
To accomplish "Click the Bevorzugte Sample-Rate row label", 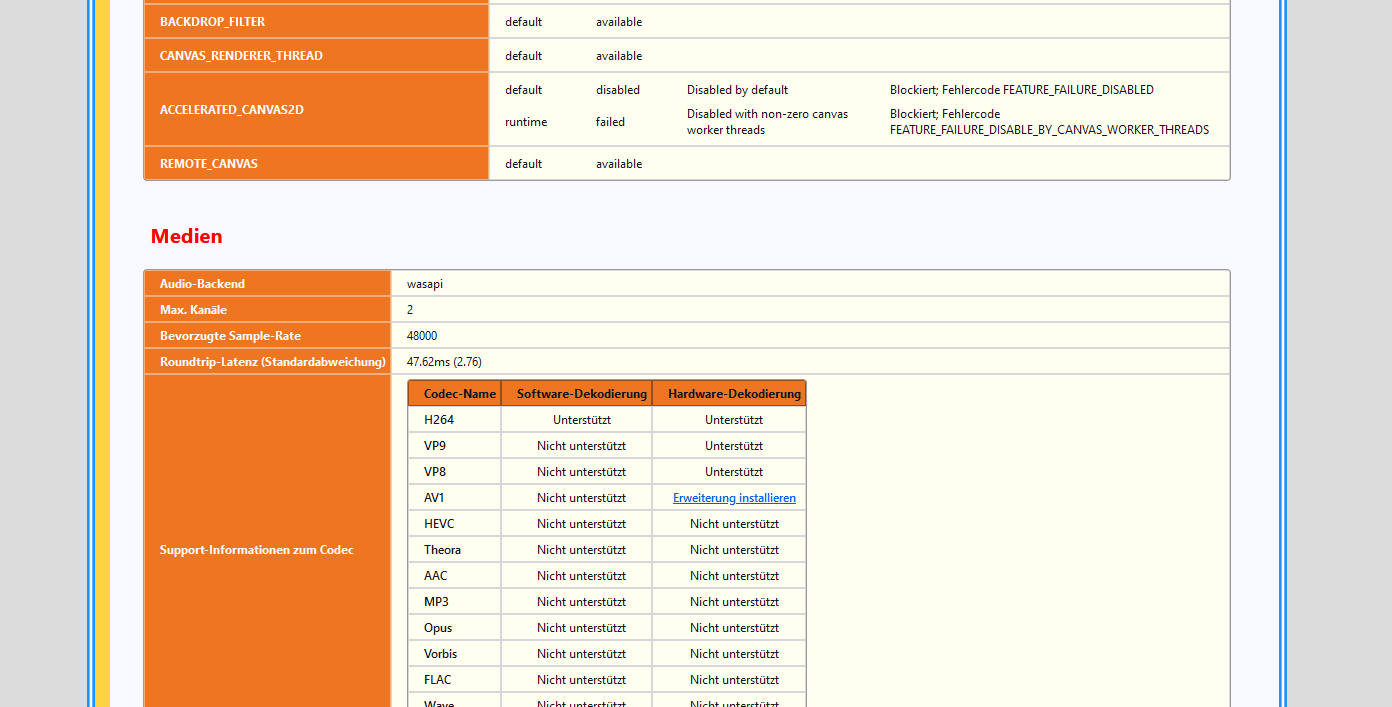I will coord(230,336).
